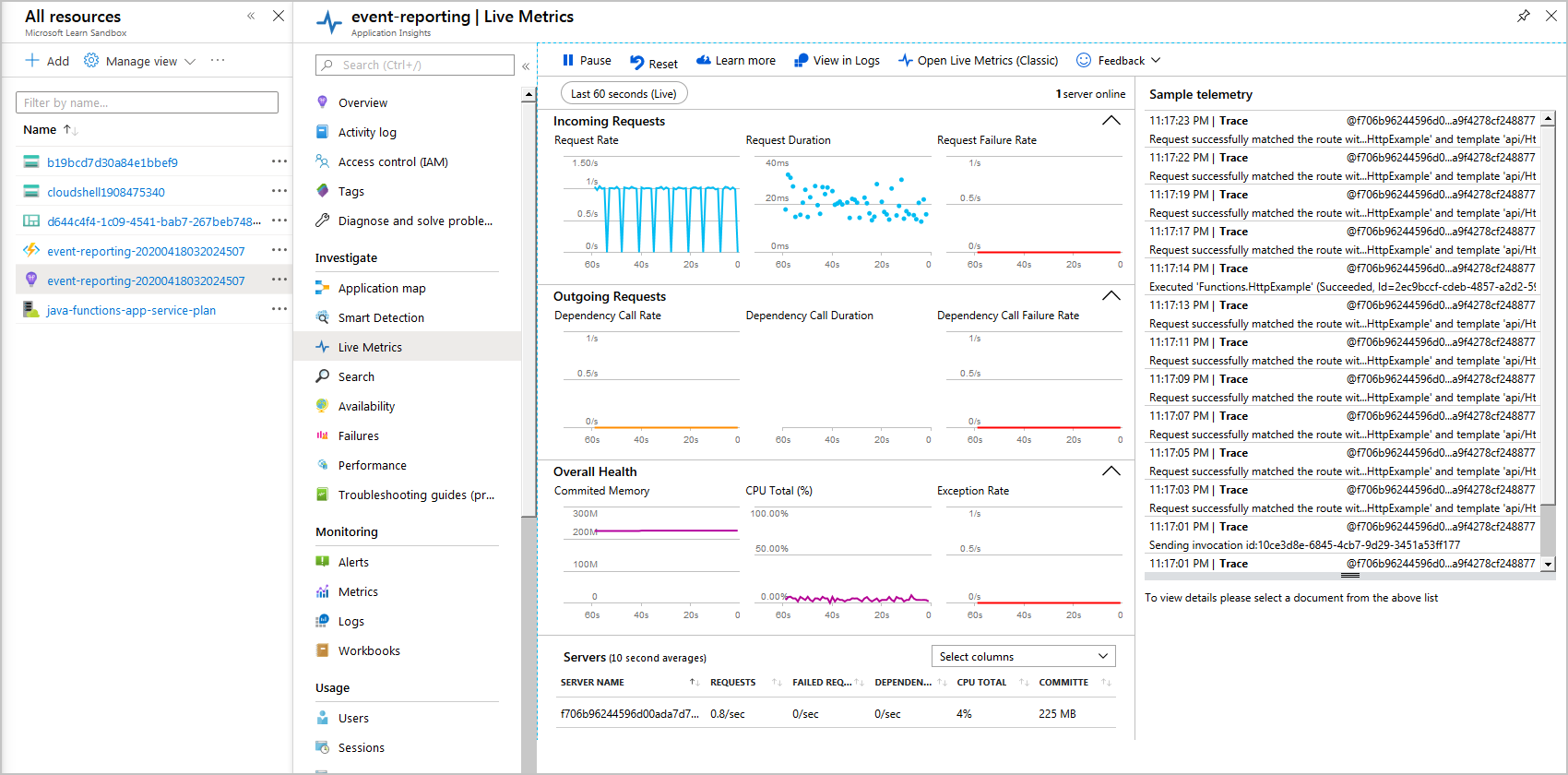This screenshot has height=775, width=1568.
Task: Open context menu for cloudshell1908475340
Action: 279,191
